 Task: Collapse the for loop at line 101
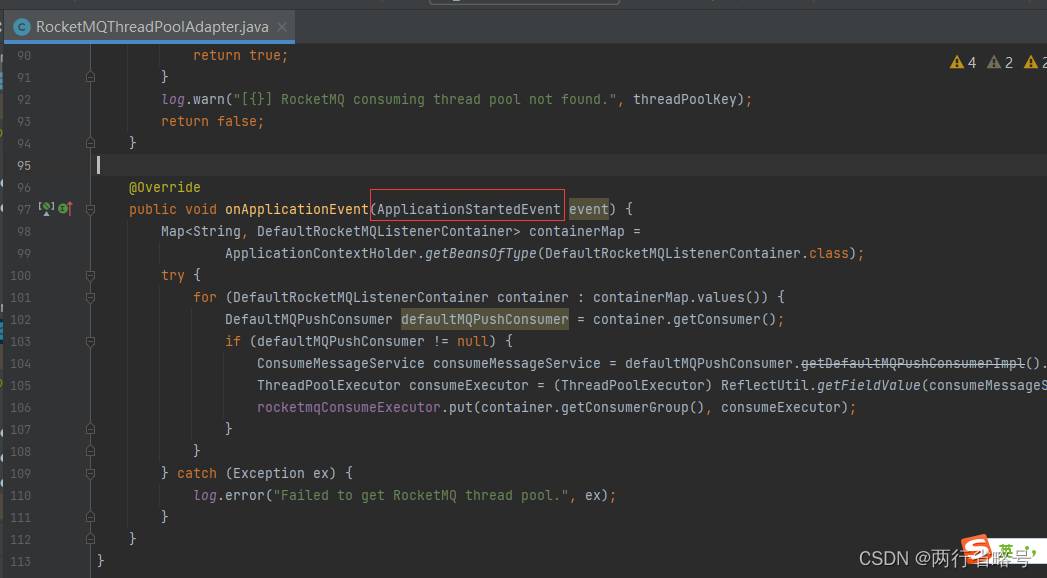pyautogui.click(x=90, y=298)
